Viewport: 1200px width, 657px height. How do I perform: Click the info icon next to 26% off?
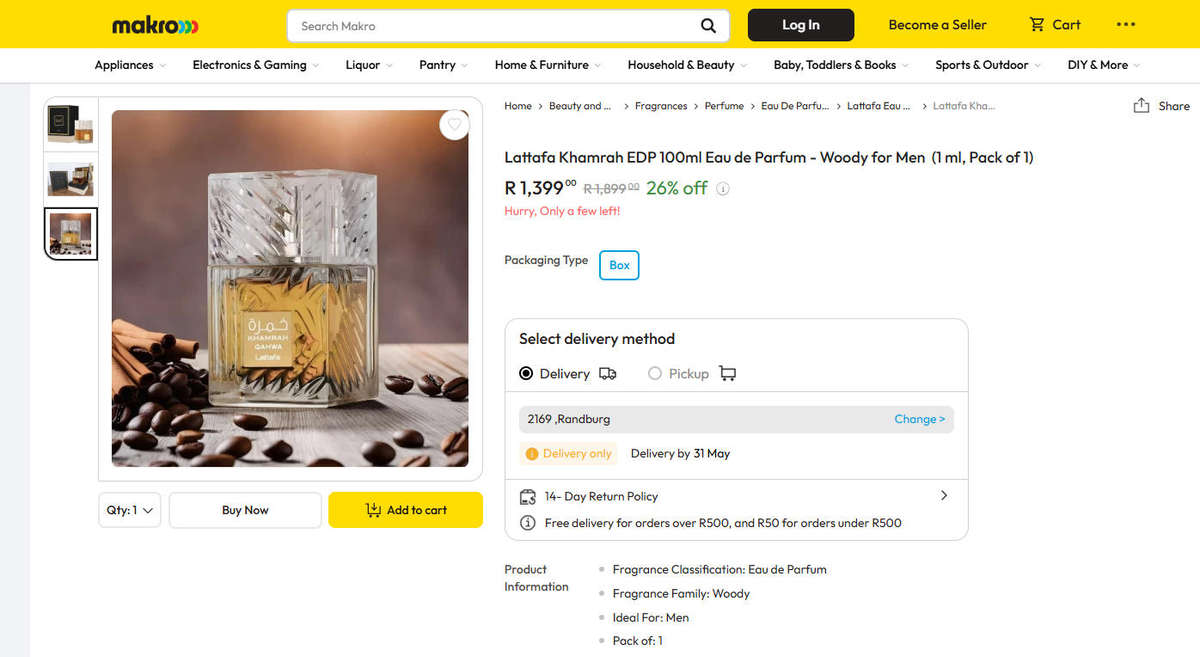(x=723, y=188)
